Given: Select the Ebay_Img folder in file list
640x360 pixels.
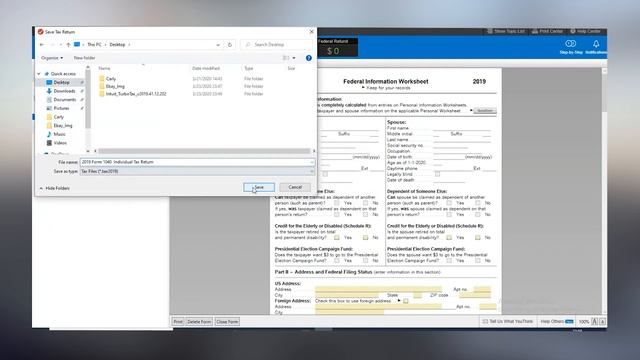Looking at the screenshot, I should point(115,86).
